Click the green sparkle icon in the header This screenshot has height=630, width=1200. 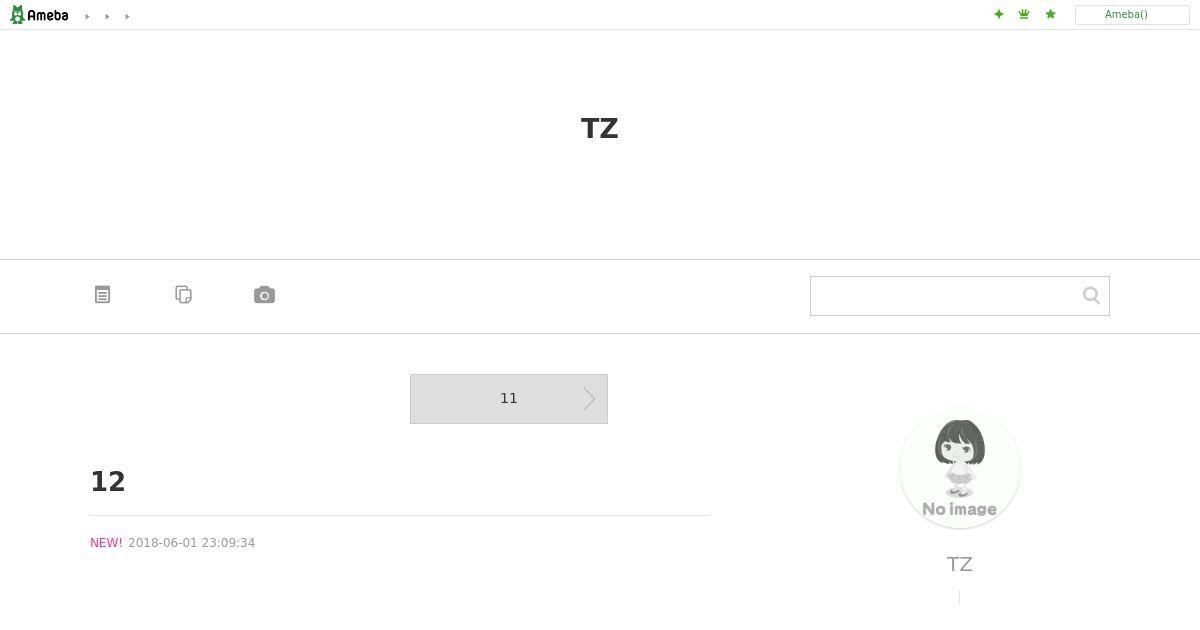click(x=998, y=14)
